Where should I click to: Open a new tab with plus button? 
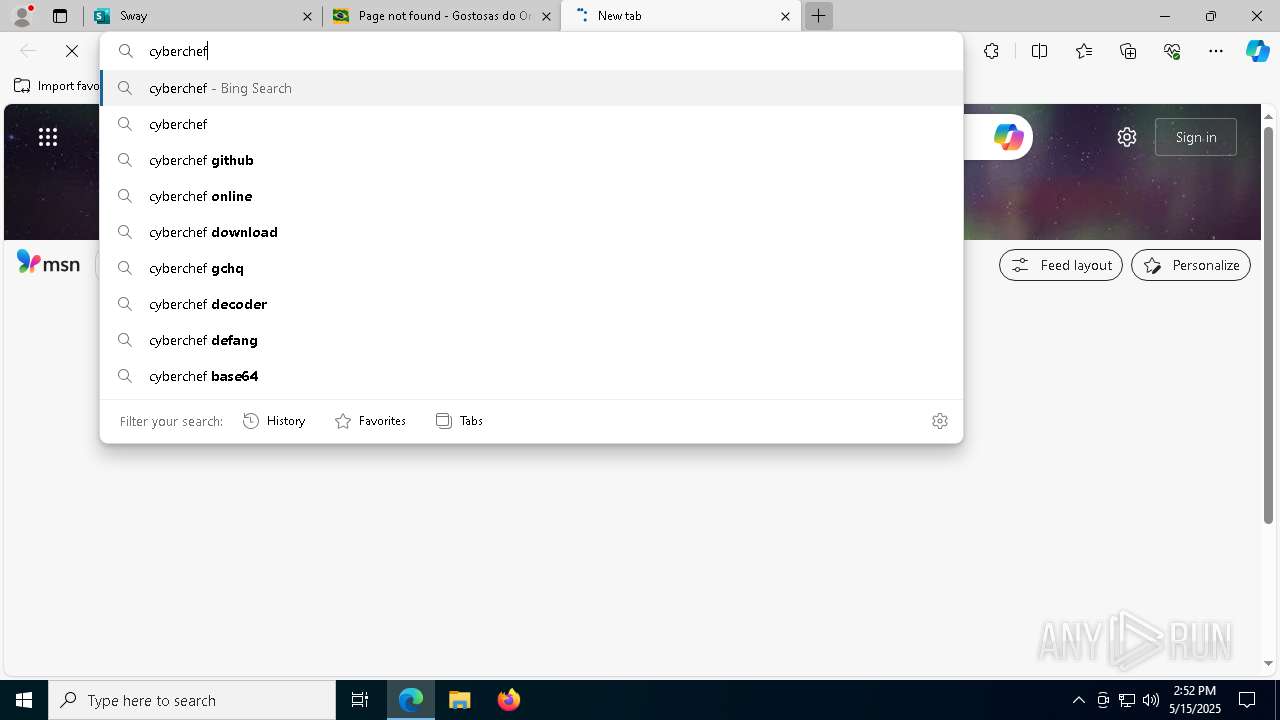click(818, 16)
